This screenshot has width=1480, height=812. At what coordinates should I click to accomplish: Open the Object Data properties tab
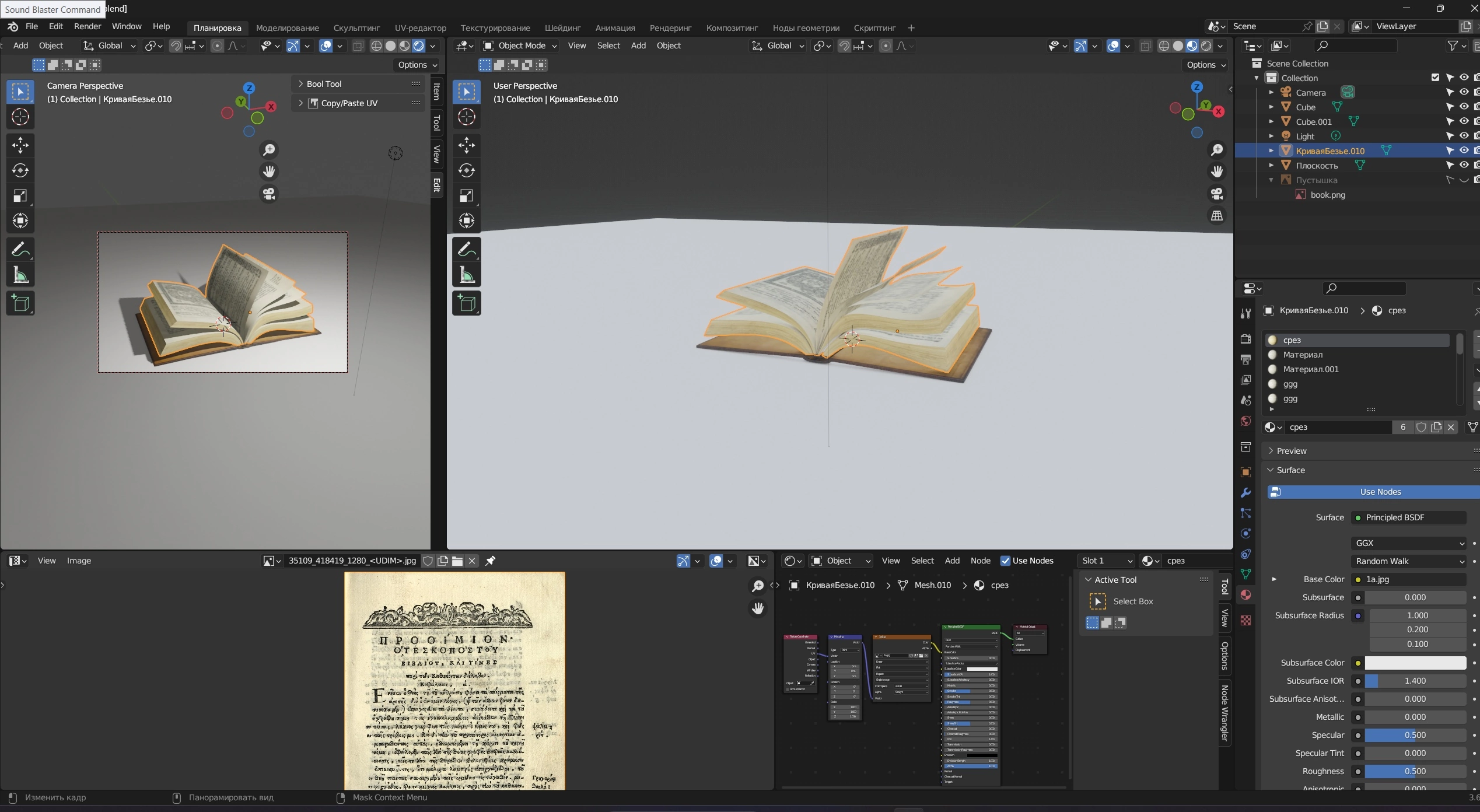[x=1245, y=575]
